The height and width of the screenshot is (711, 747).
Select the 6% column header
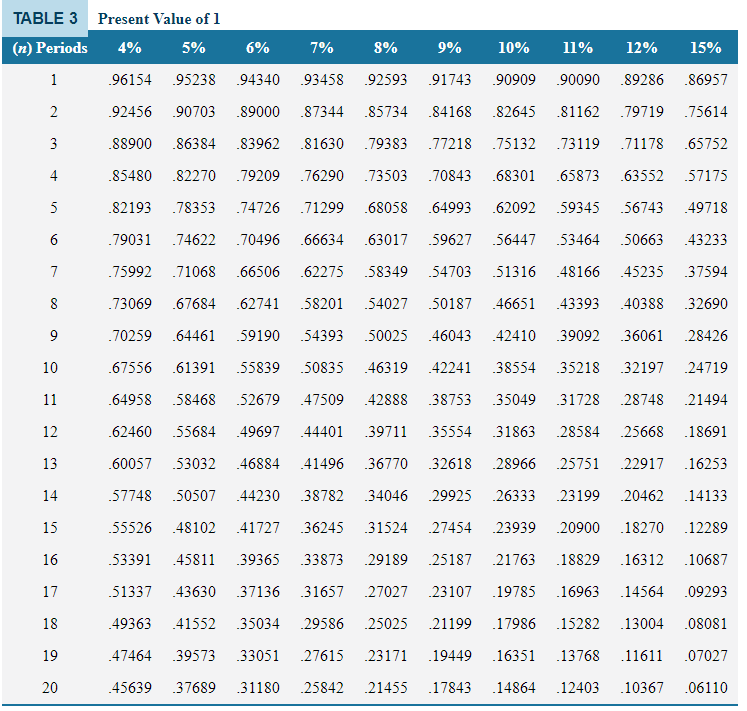(258, 48)
